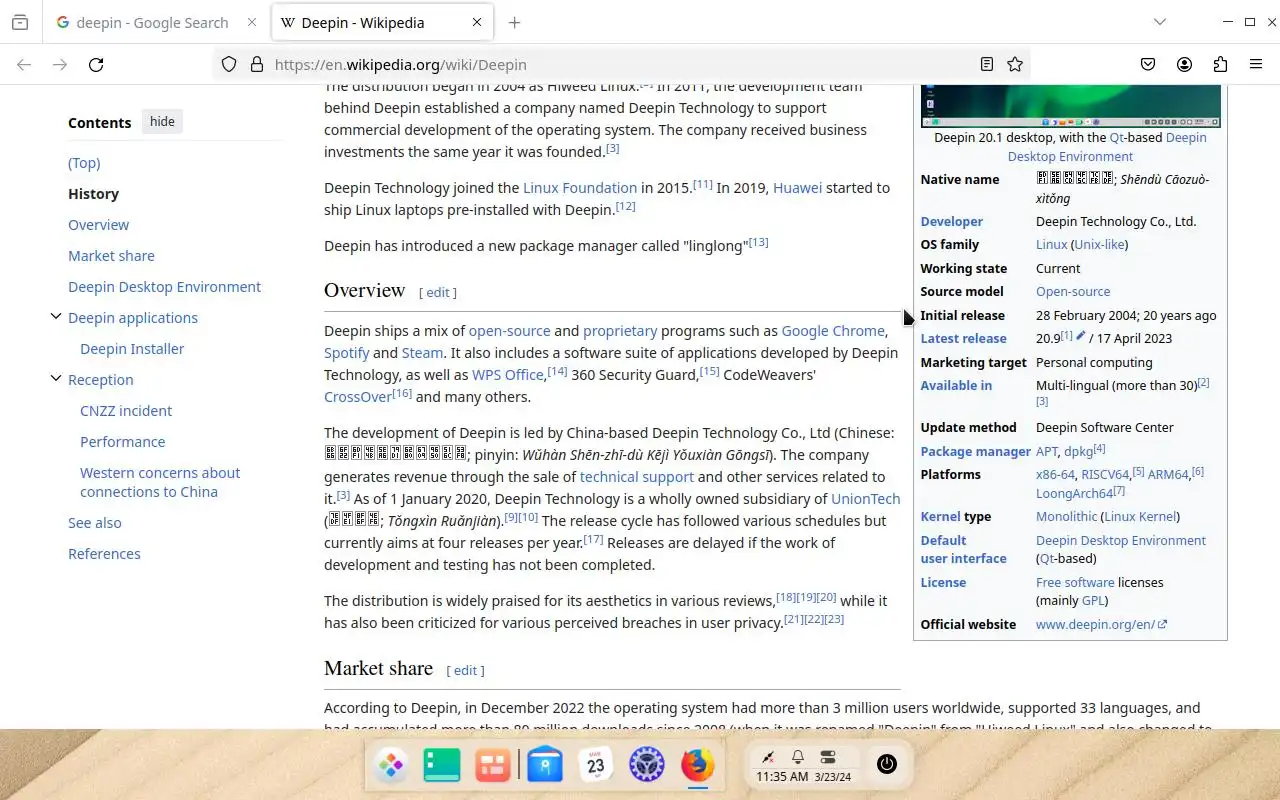Open Control Center gear dock icon
The image size is (1280, 800).
coord(647,766)
